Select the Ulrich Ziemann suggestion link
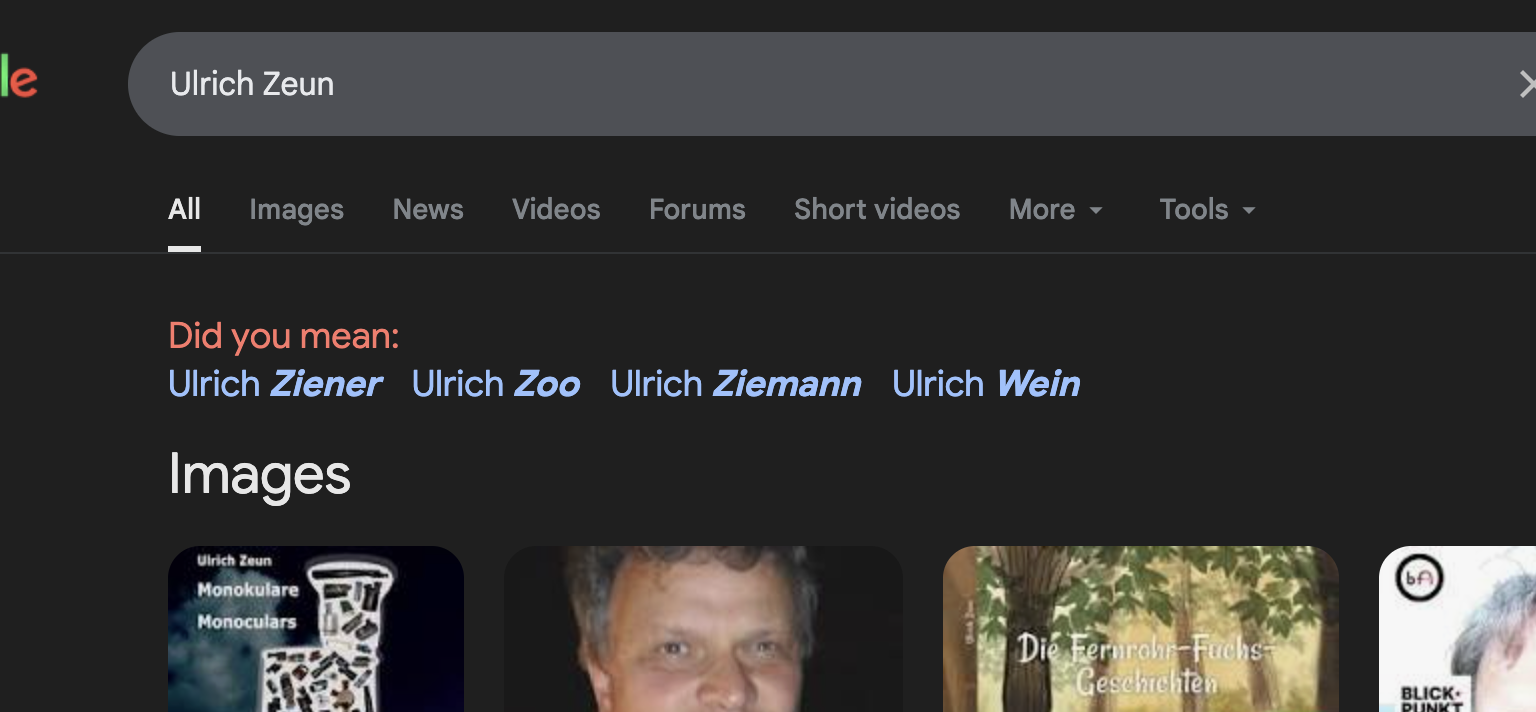 click(736, 384)
